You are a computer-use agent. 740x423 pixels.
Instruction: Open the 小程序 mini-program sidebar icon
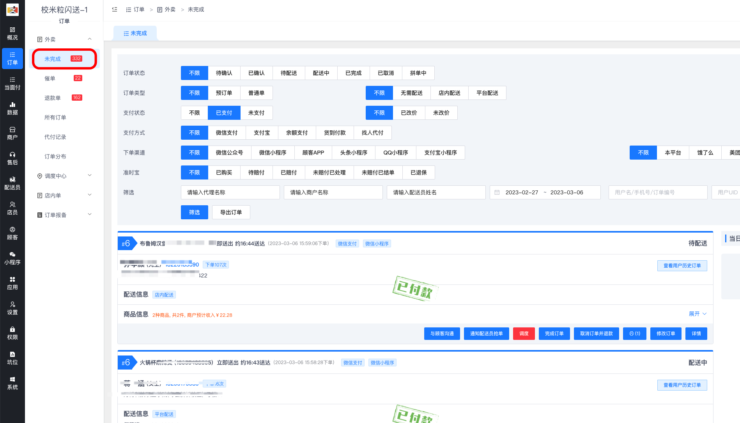[x=12, y=258]
